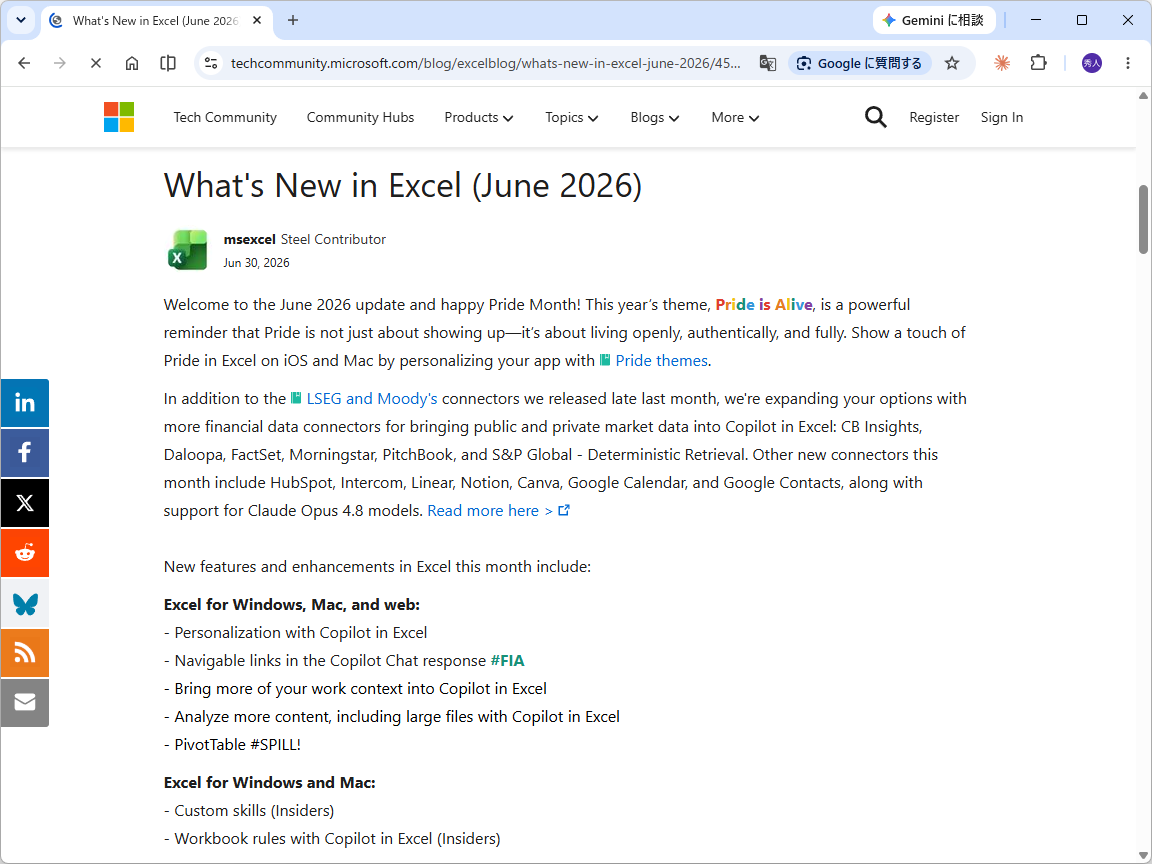Share article on X

click(x=24, y=503)
